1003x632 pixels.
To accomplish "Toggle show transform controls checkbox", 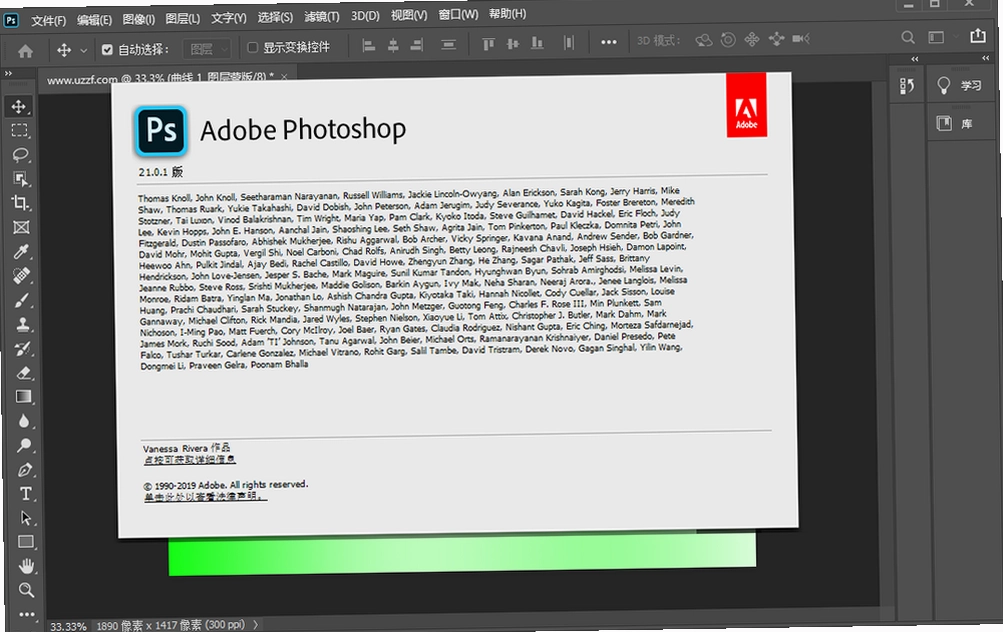I will (x=252, y=47).
